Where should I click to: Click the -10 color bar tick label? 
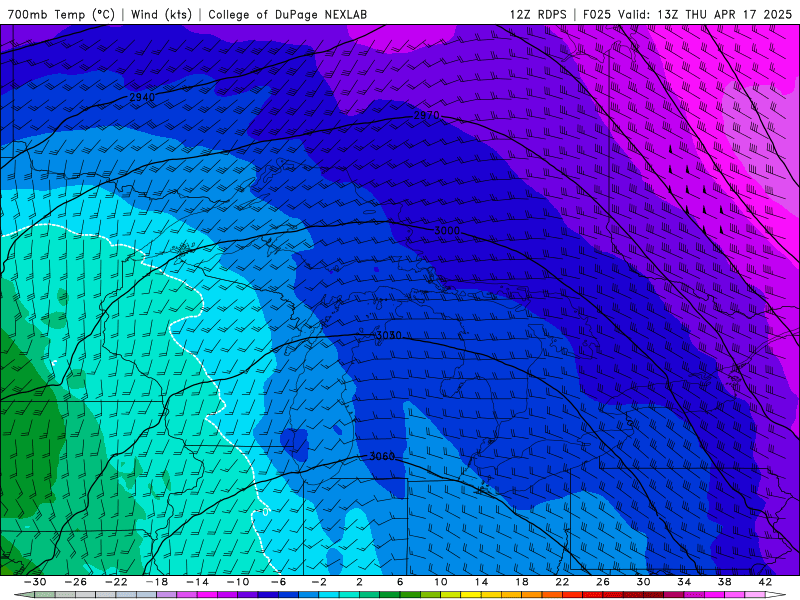coord(238,582)
